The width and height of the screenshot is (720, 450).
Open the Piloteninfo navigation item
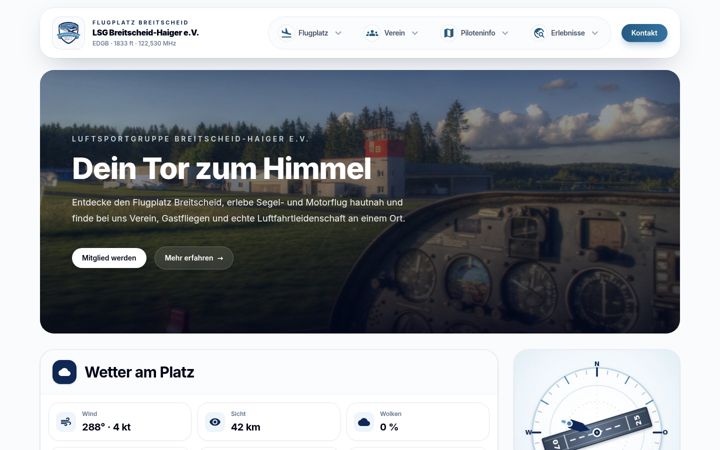(476, 33)
